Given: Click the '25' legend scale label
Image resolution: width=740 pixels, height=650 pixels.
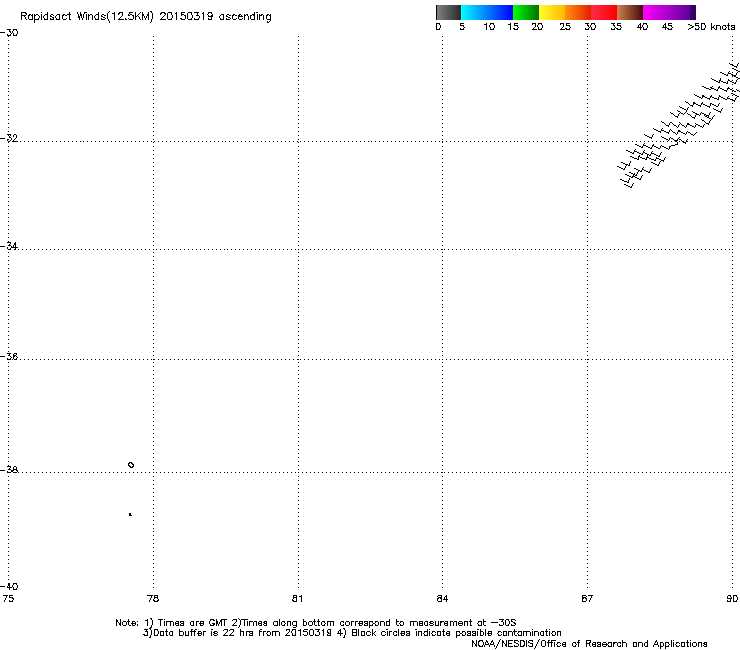Looking at the screenshot, I should (565, 27).
